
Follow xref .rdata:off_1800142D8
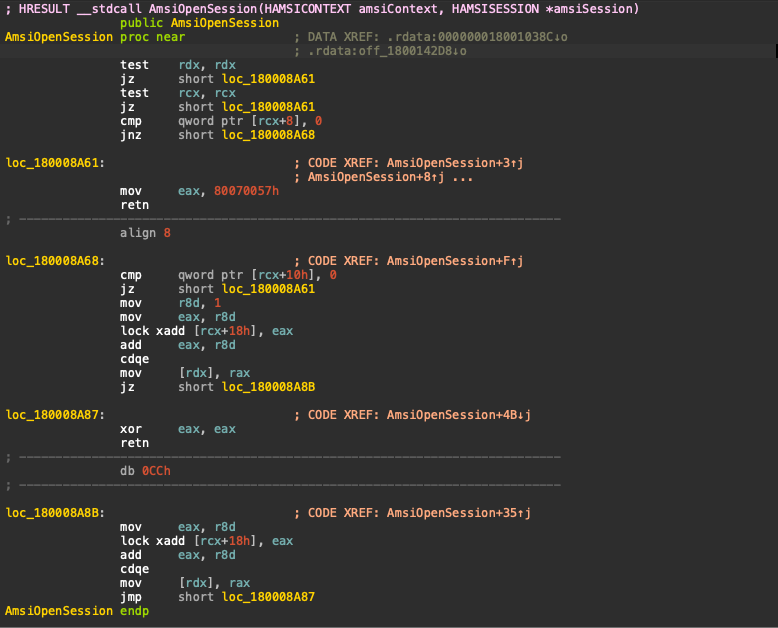pyautogui.click(x=387, y=51)
